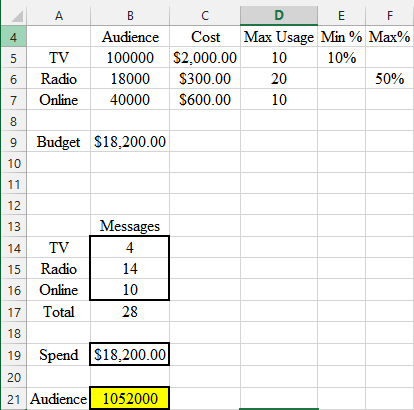Screen dimensions: 414x410
Task: Select total messages cell showing 28
Action: 130,312
